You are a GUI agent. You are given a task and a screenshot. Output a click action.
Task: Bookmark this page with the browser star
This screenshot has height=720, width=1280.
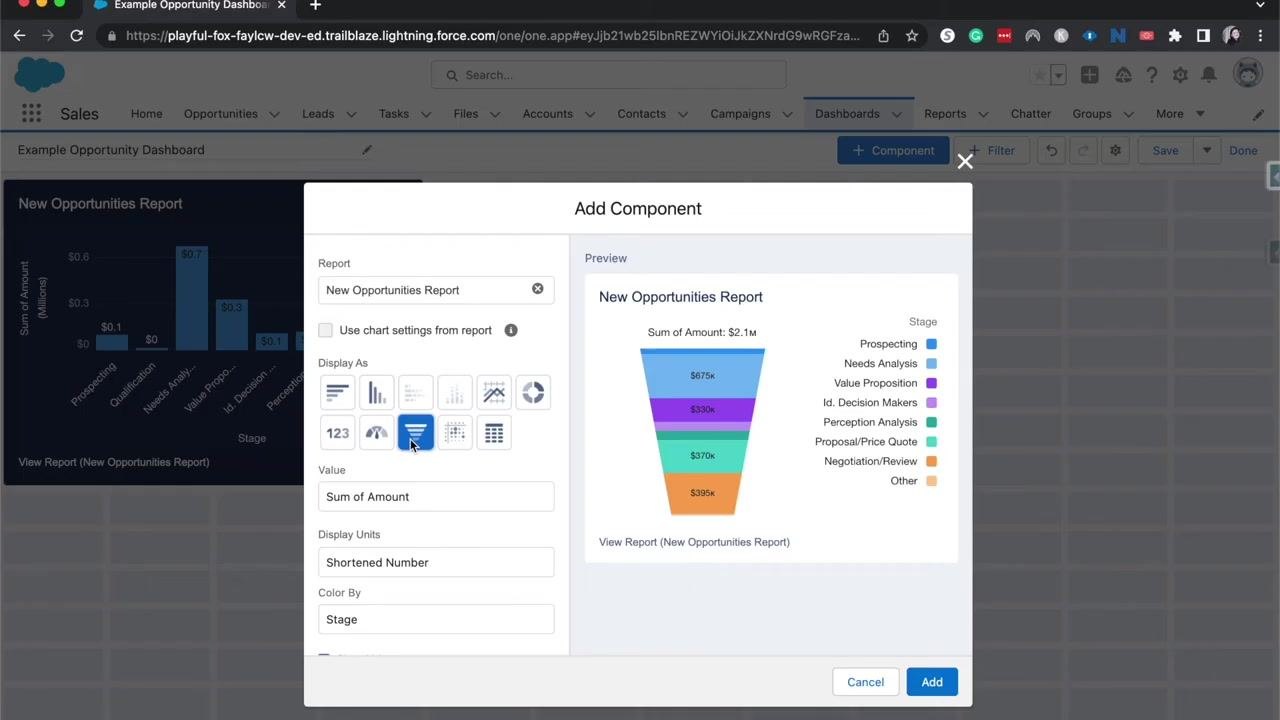click(x=912, y=36)
